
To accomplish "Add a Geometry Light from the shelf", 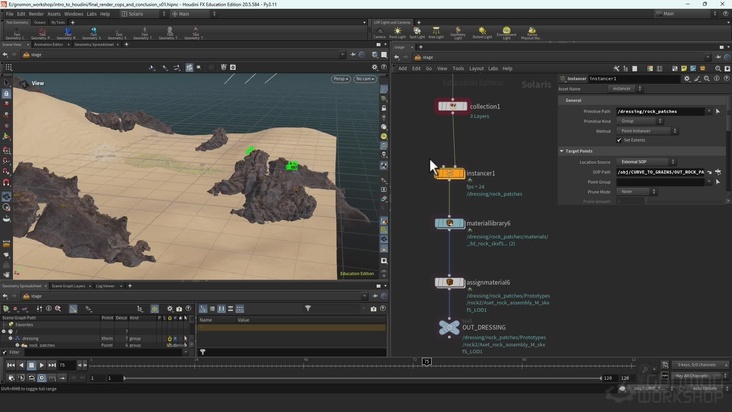I will tap(458, 33).
